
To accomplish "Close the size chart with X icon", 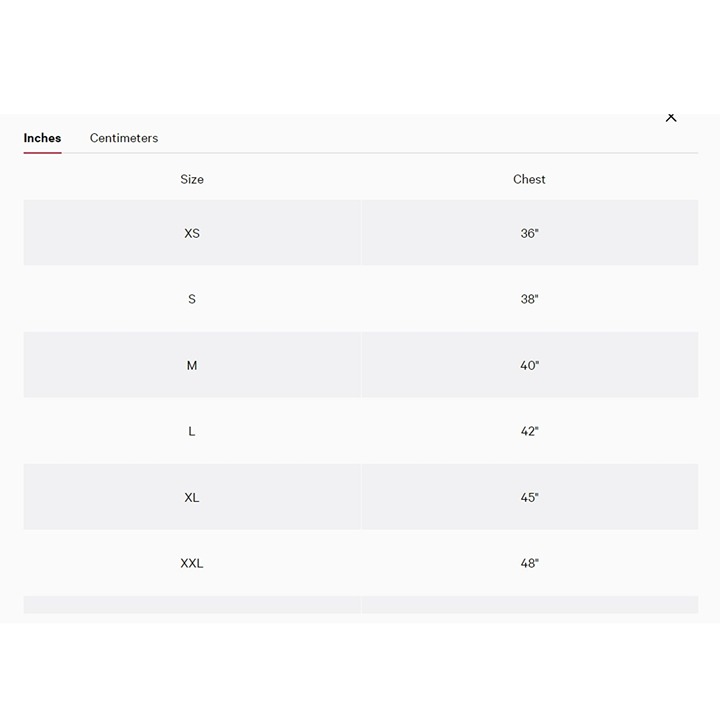I will click(671, 118).
